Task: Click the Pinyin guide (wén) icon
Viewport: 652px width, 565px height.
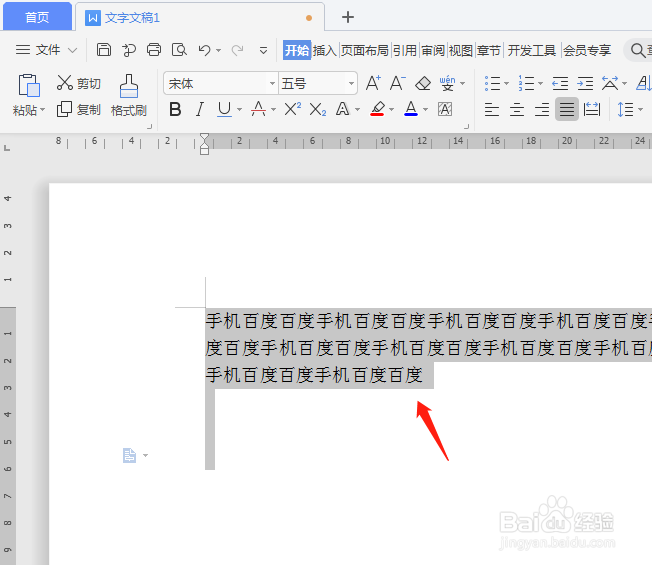Action: [447, 83]
